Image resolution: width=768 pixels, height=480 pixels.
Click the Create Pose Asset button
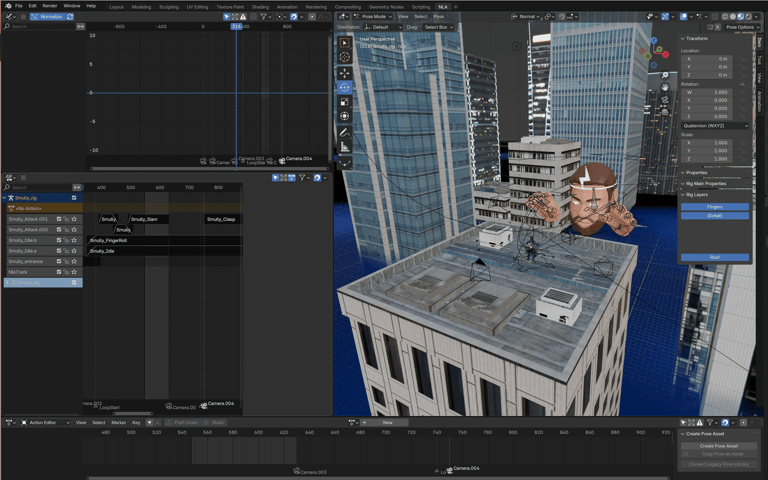pyautogui.click(x=719, y=446)
